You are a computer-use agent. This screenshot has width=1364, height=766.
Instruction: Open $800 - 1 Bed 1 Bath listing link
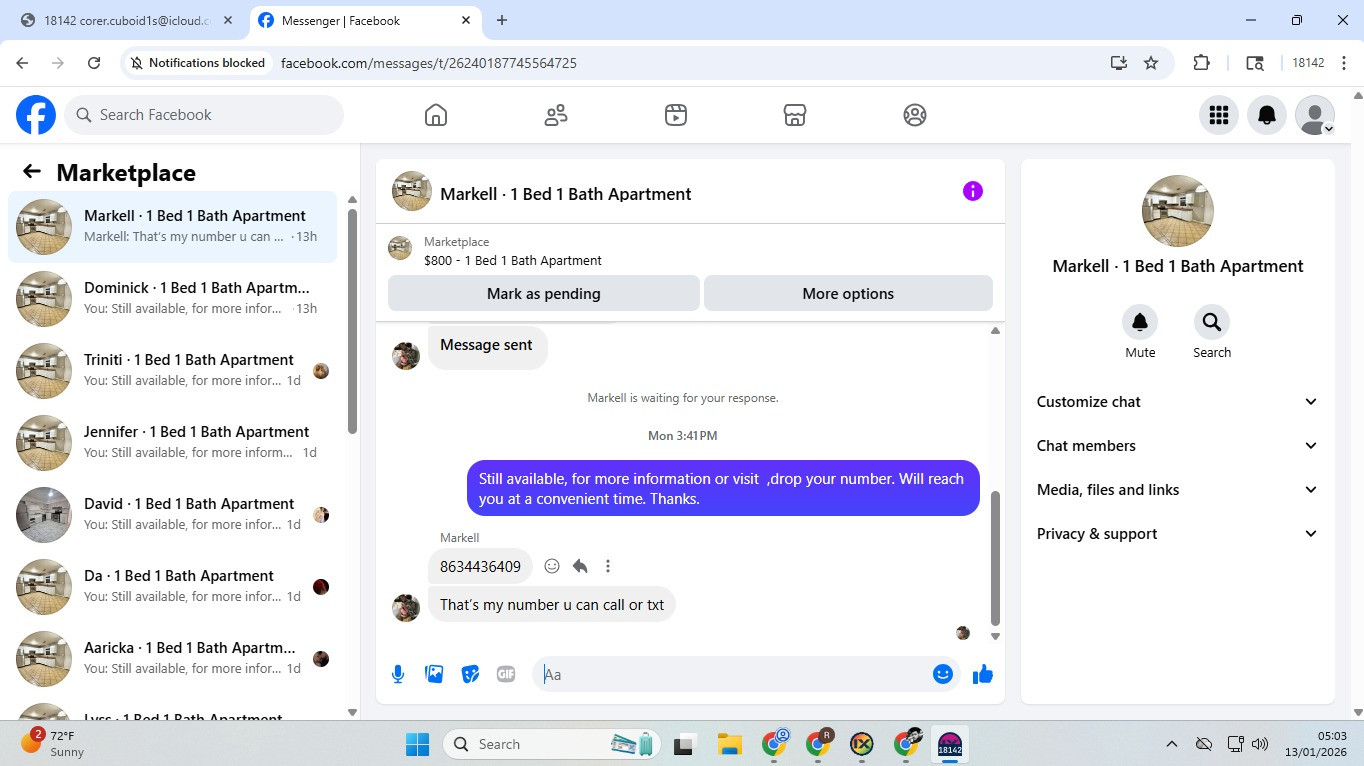(x=513, y=260)
